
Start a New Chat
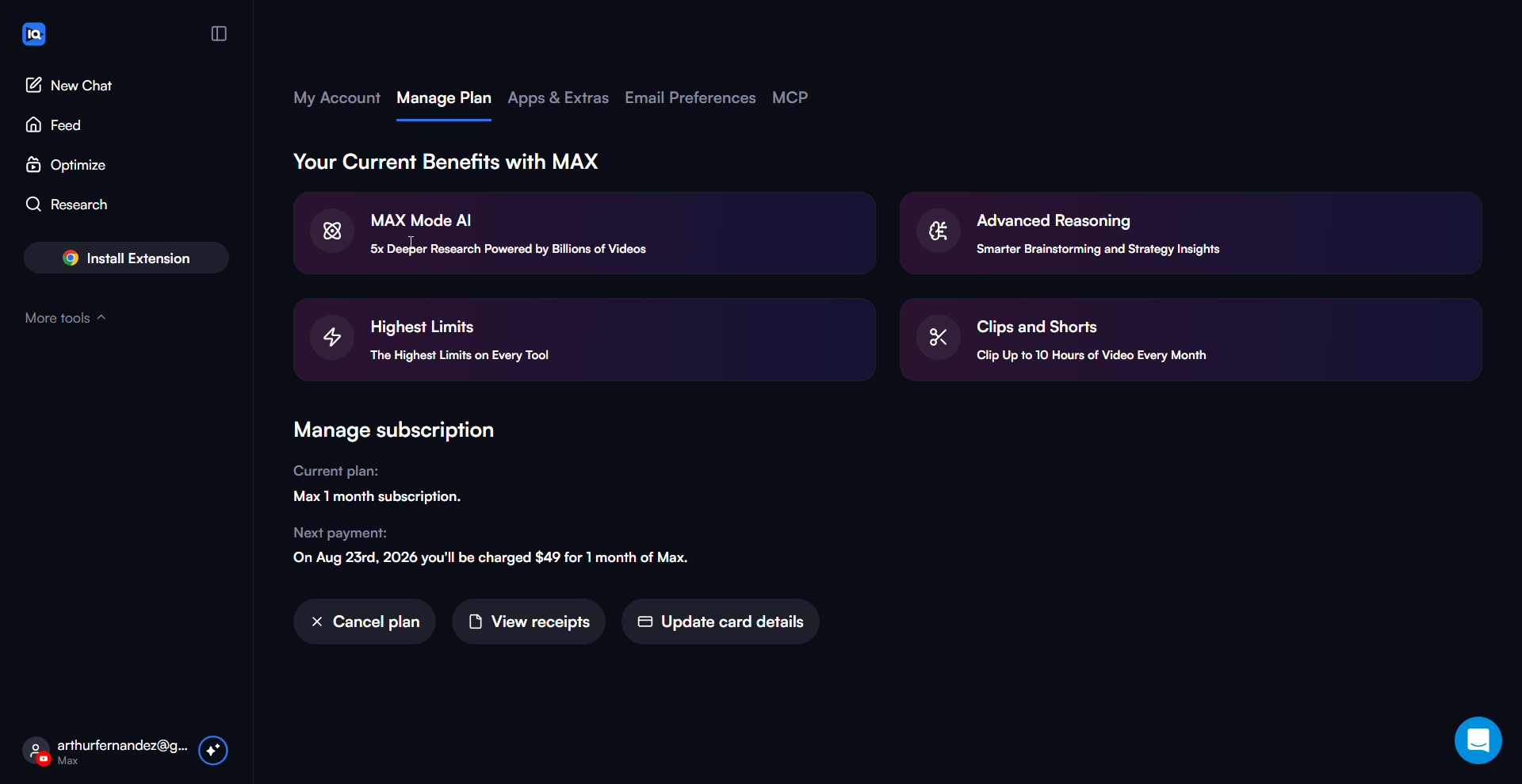[69, 86]
